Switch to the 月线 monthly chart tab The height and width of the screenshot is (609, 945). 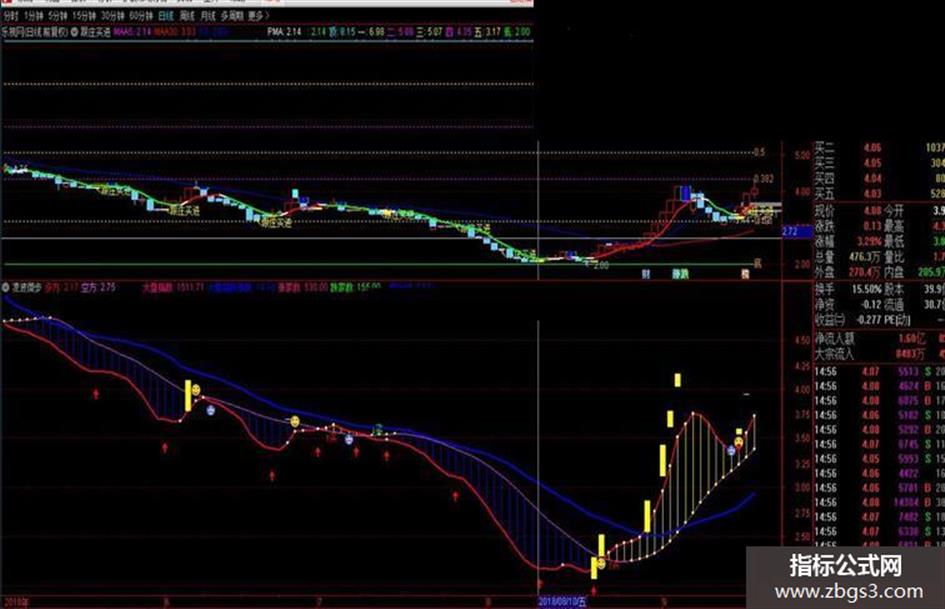[208, 16]
